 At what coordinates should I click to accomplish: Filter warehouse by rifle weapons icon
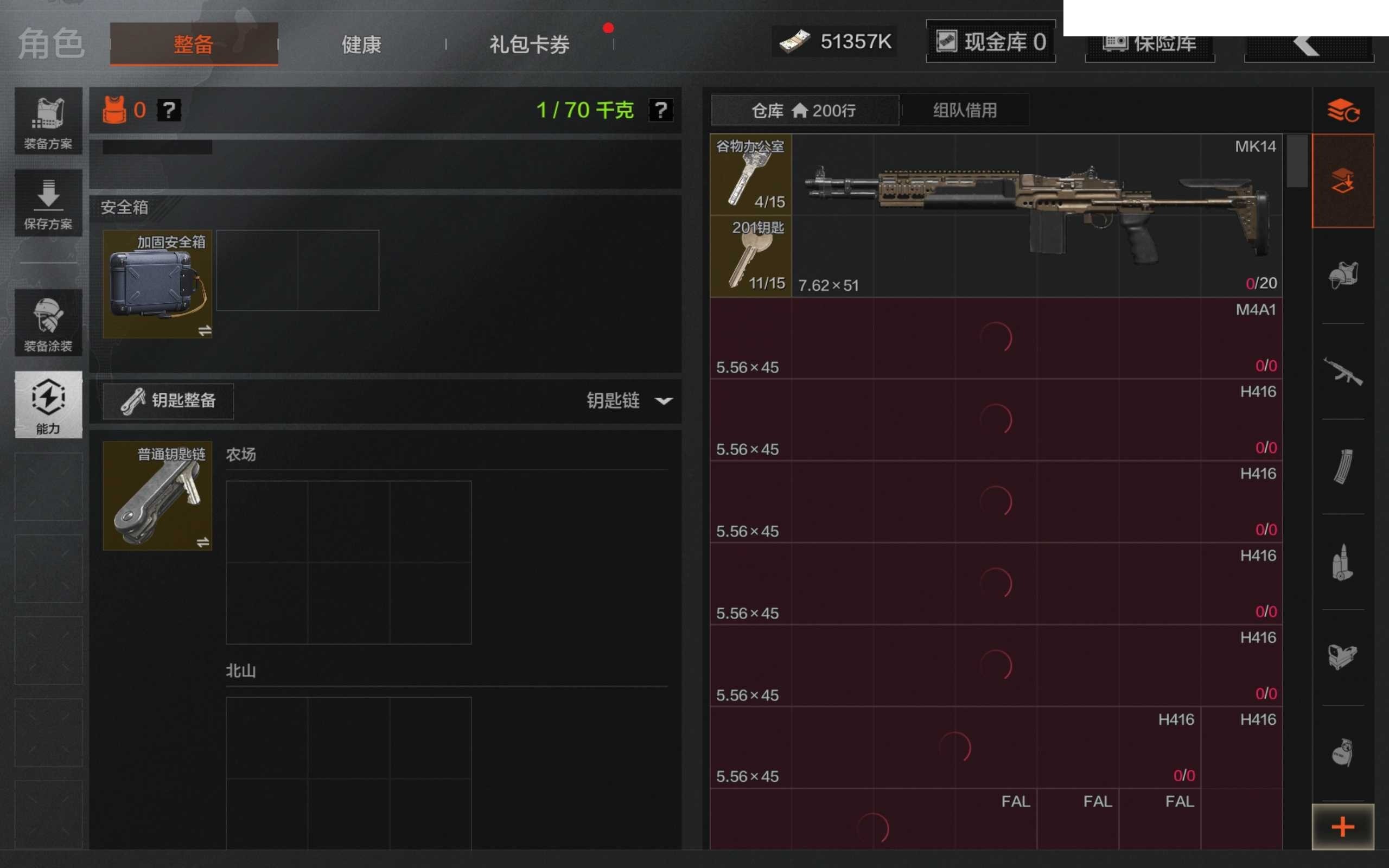pyautogui.click(x=1342, y=371)
